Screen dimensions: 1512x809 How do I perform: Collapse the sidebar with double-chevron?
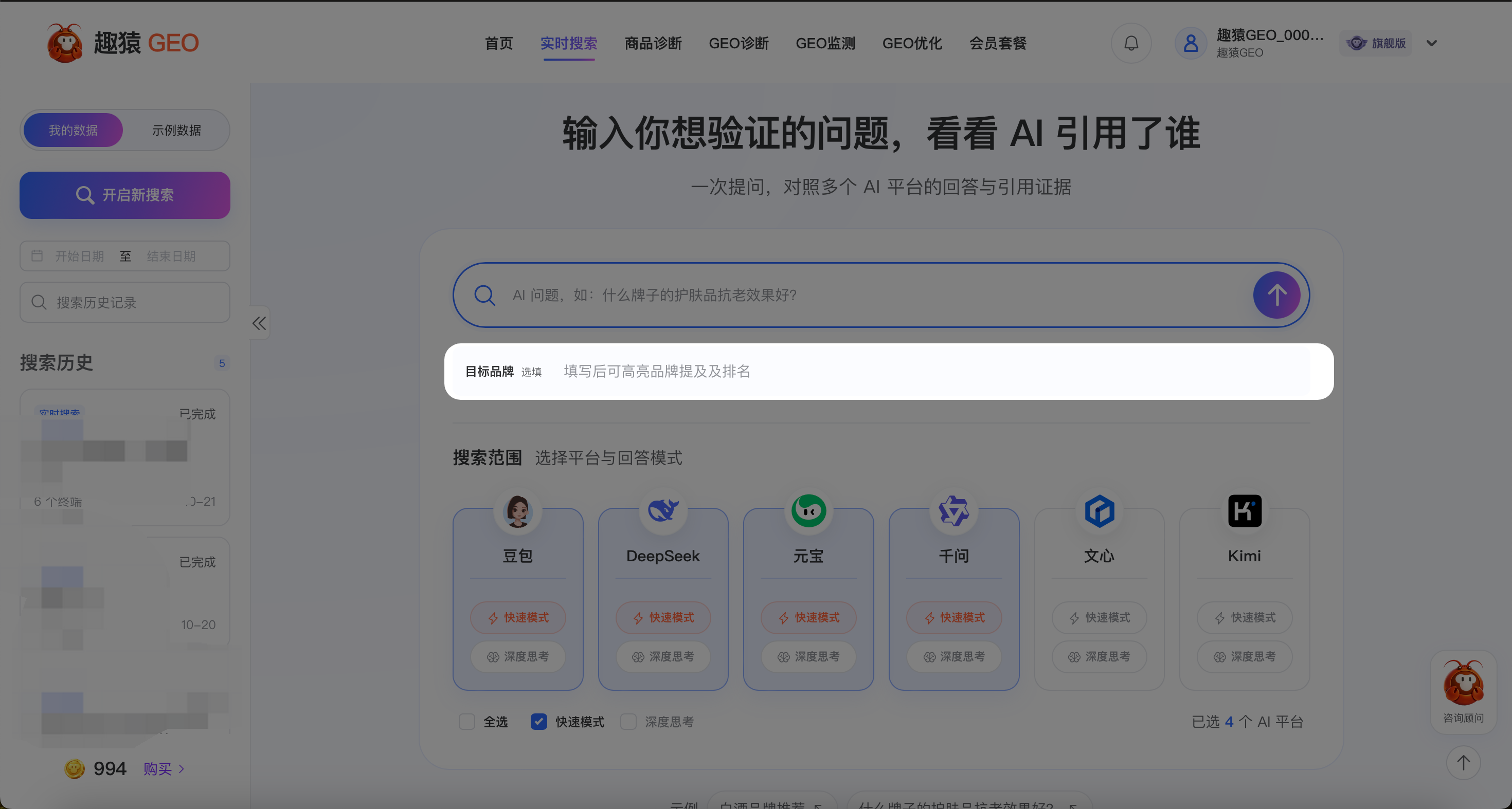(259, 323)
